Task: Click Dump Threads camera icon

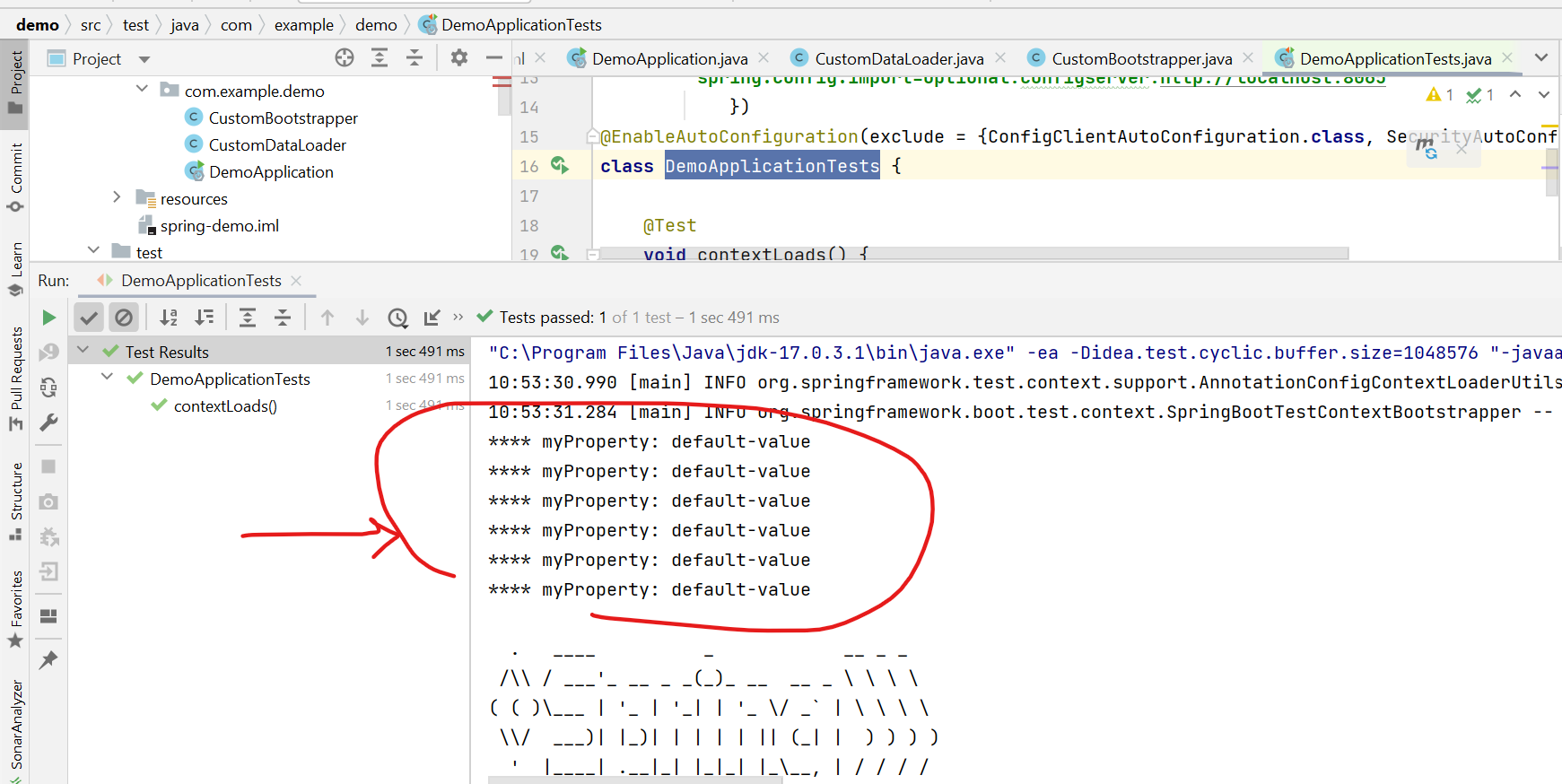Action: 49,501
